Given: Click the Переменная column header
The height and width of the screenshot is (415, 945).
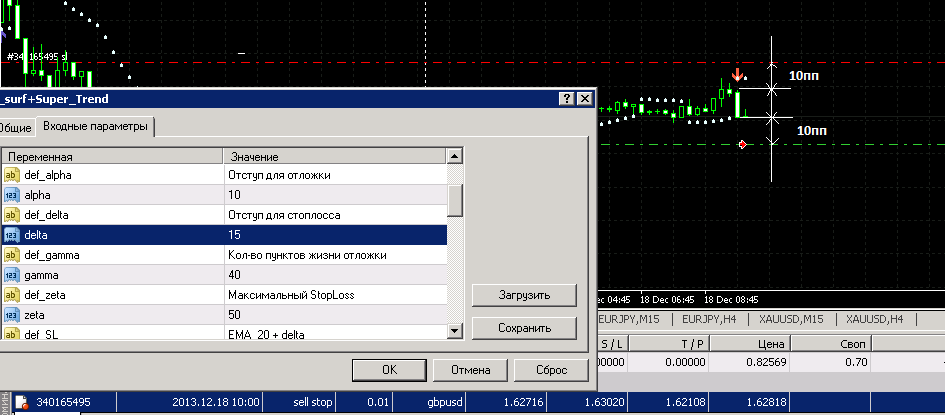Looking at the screenshot, I should click(112, 157).
